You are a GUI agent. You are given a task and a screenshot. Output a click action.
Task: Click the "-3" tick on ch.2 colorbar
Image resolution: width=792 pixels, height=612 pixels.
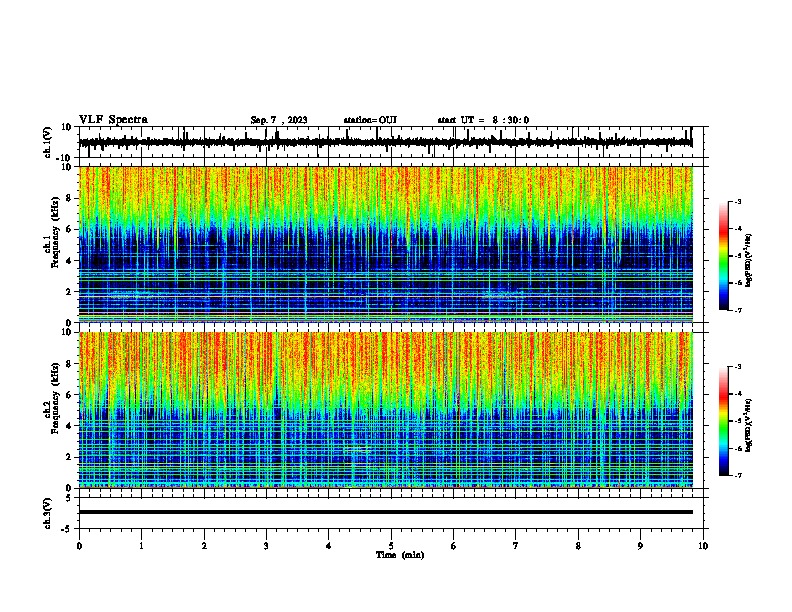(x=737, y=367)
